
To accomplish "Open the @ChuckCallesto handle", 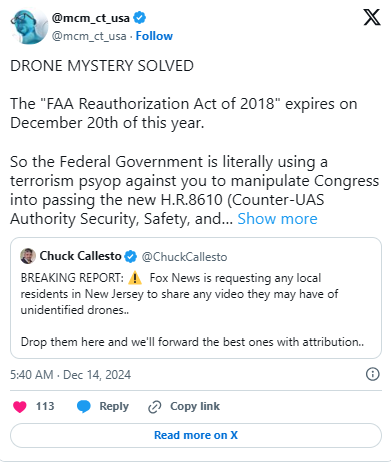I will pos(184,257).
